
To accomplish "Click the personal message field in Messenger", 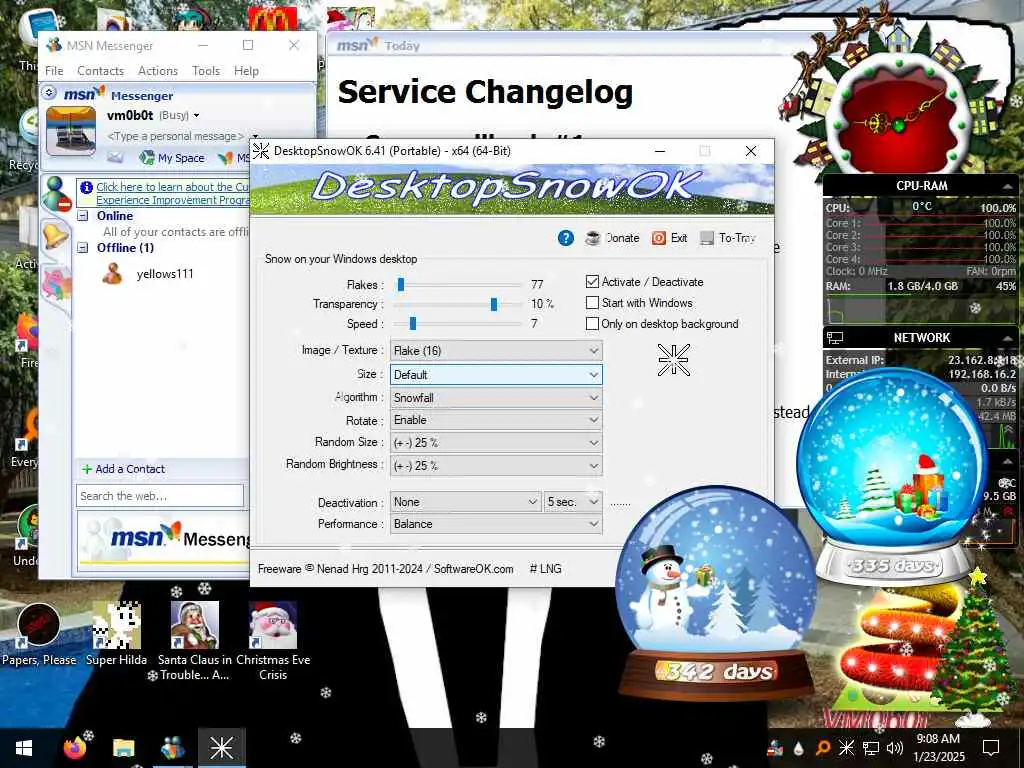I will click(175, 136).
